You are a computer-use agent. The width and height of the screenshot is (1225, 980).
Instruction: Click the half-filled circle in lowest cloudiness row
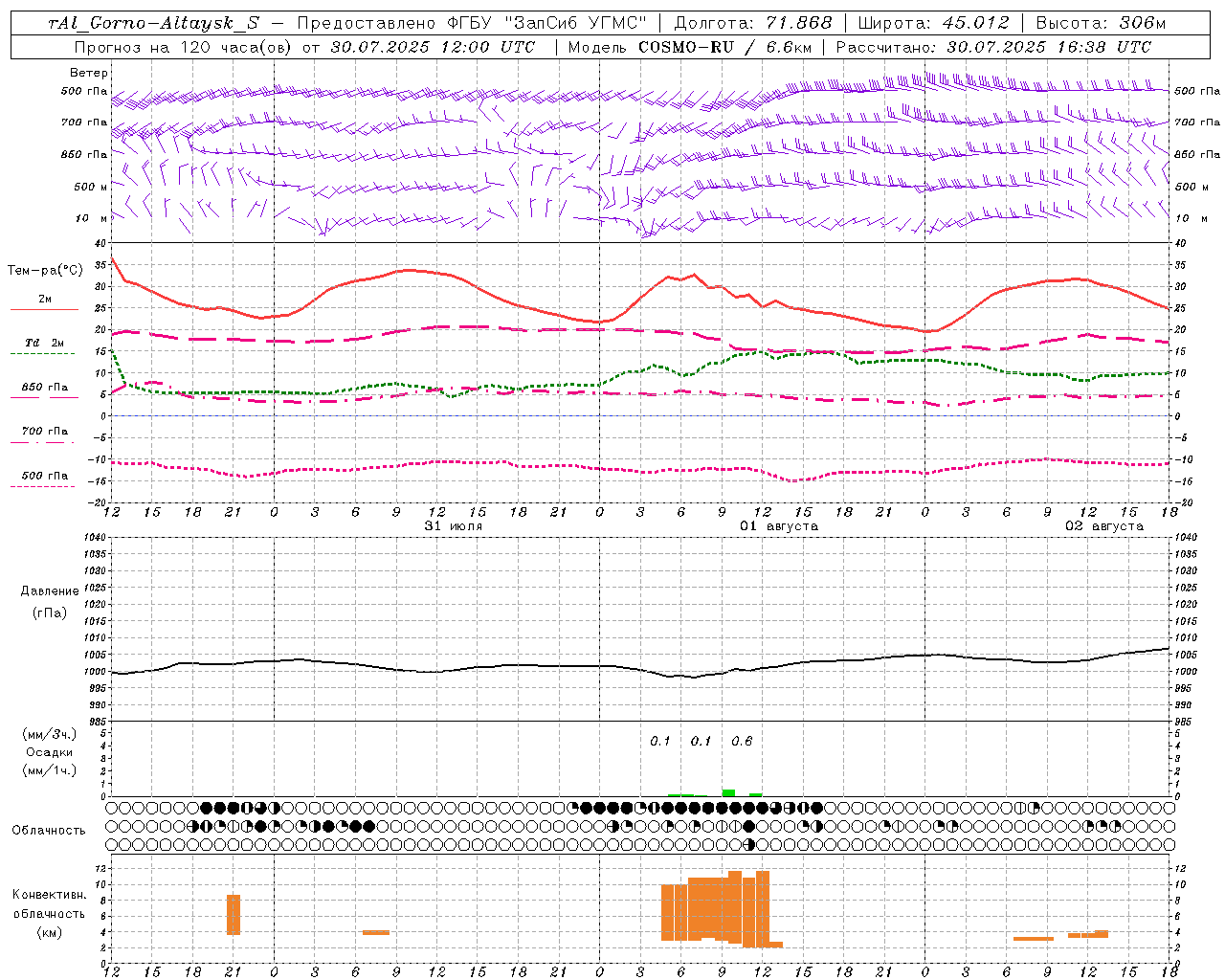tap(749, 844)
